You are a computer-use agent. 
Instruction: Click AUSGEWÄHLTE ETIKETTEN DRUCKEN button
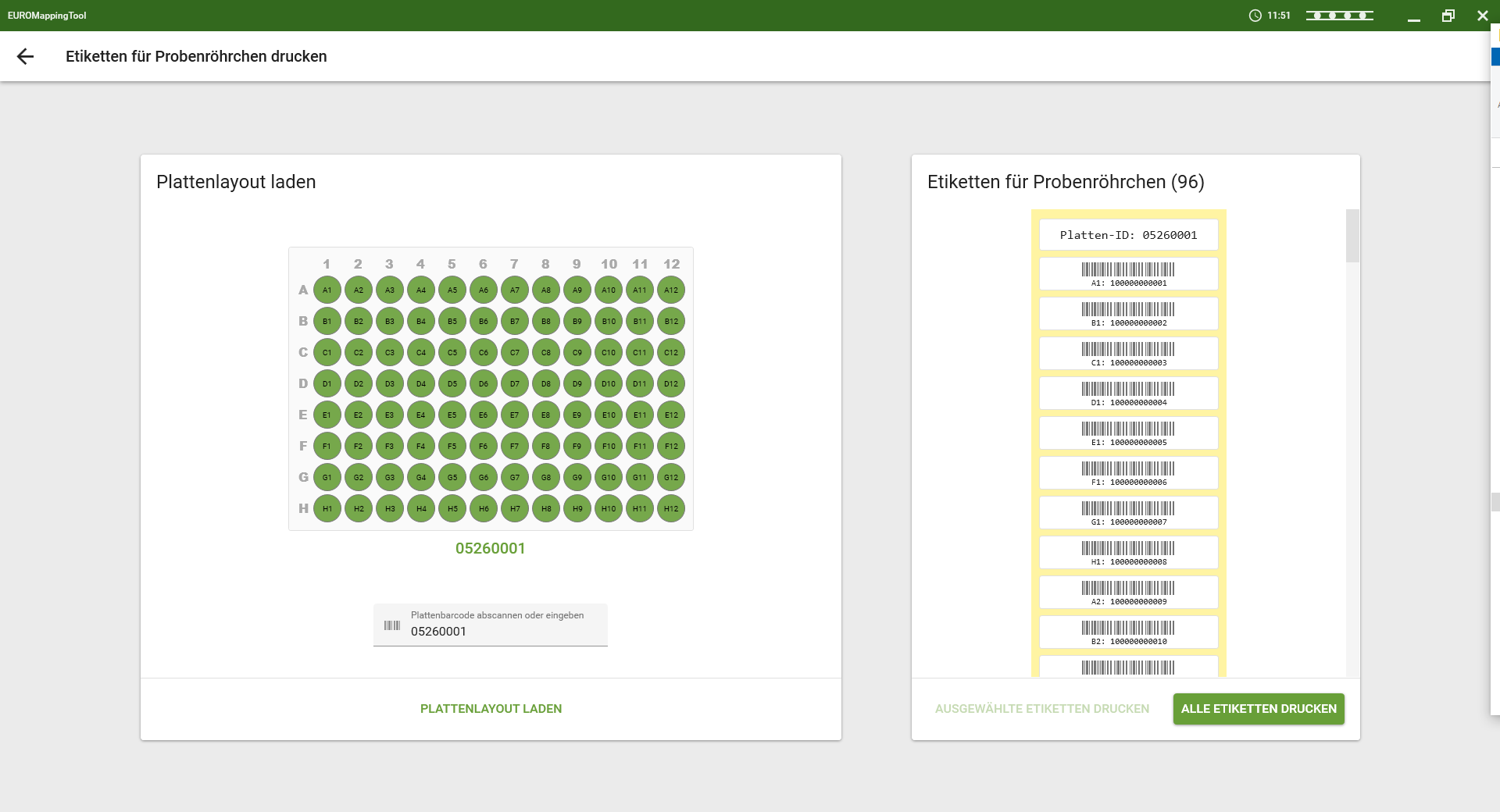(1041, 709)
